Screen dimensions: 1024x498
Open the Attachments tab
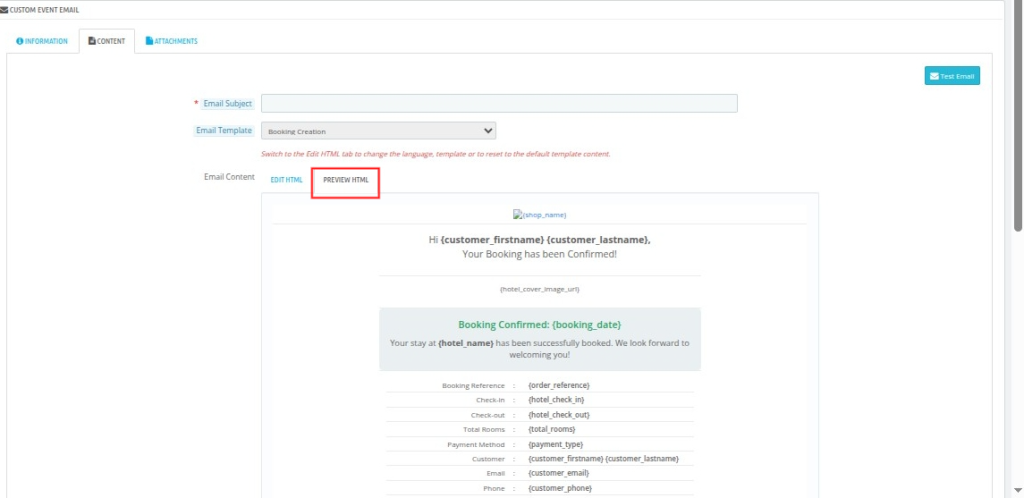click(x=171, y=41)
